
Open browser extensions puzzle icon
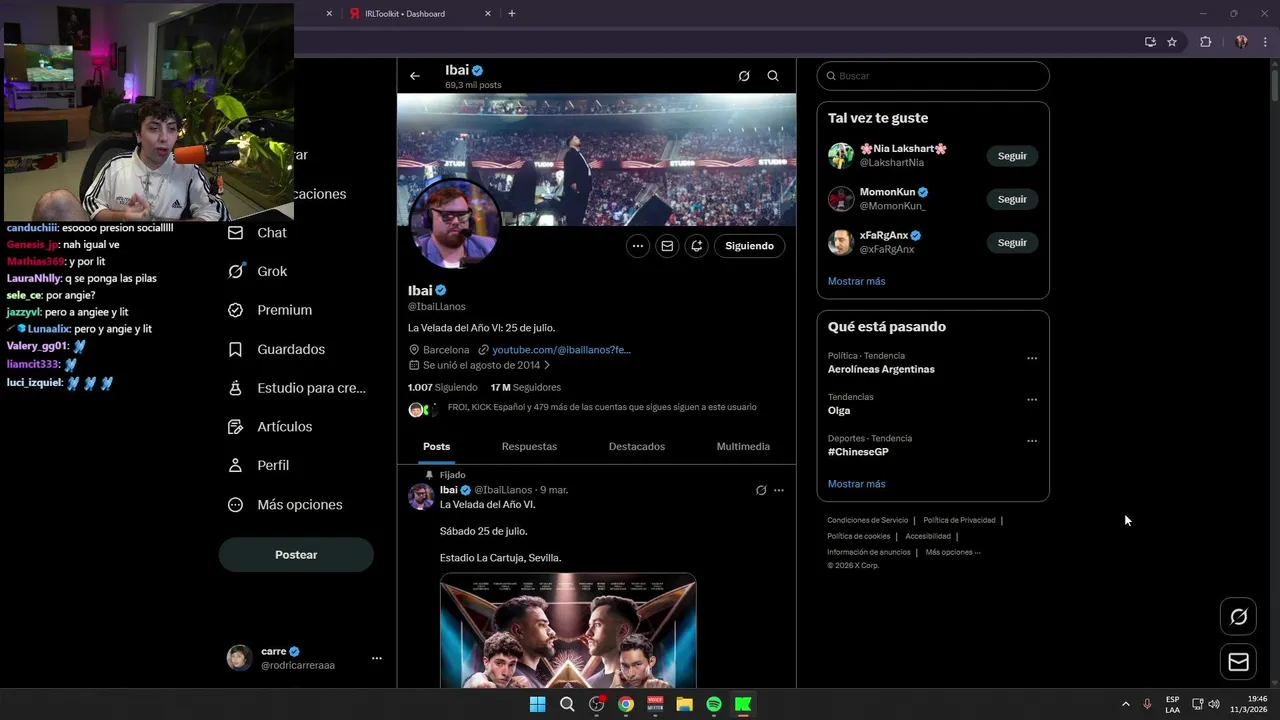1205,42
